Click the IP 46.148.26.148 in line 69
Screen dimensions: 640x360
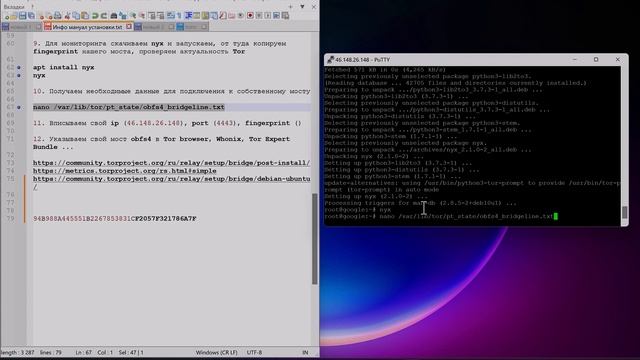pos(153,123)
